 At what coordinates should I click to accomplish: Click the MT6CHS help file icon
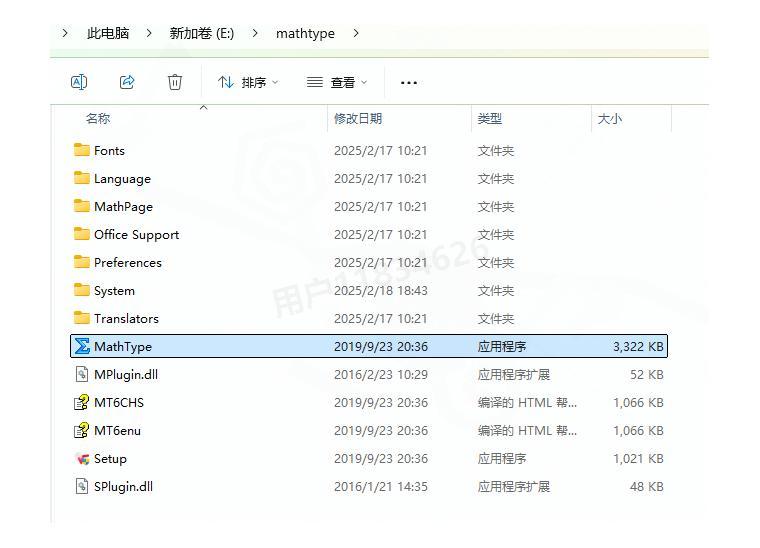(x=81, y=402)
